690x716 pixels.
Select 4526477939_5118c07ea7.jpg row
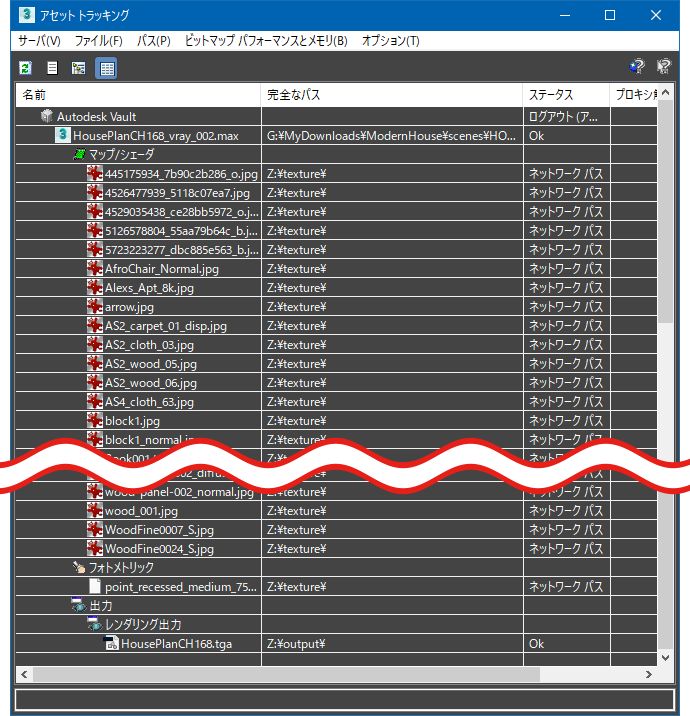(337, 193)
